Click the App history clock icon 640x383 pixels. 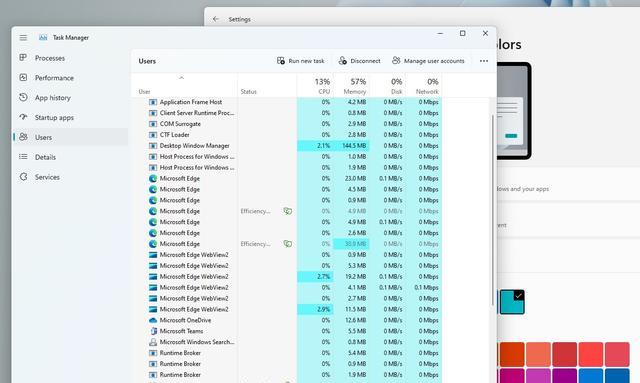pyautogui.click(x=23, y=97)
